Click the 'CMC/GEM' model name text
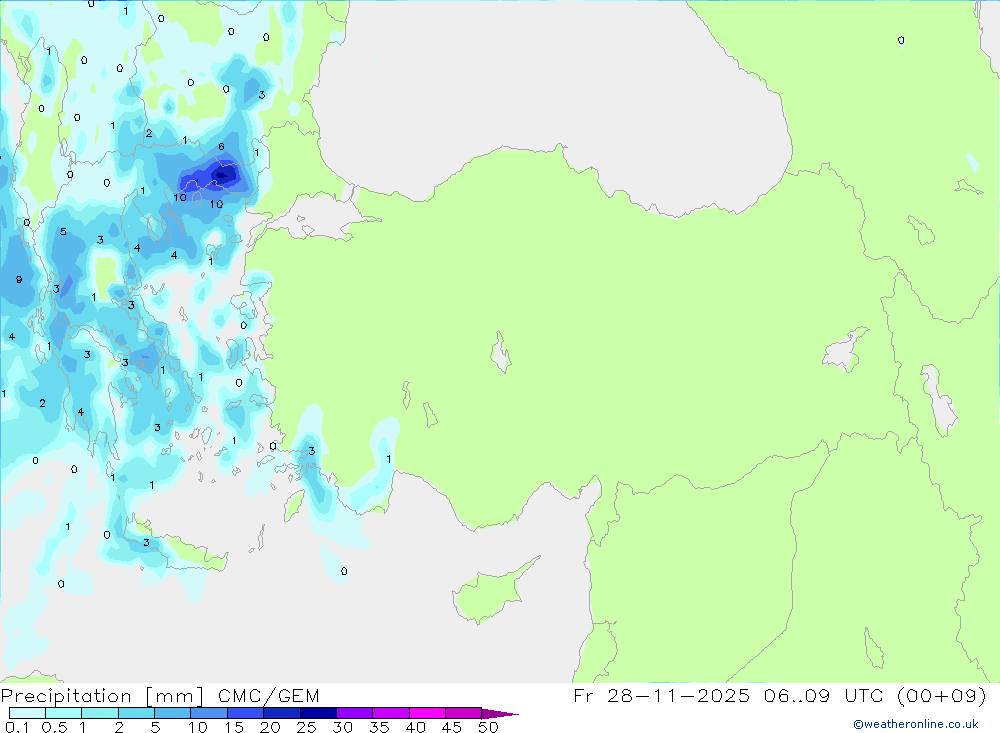Image resolution: width=1000 pixels, height=733 pixels. tap(268, 696)
